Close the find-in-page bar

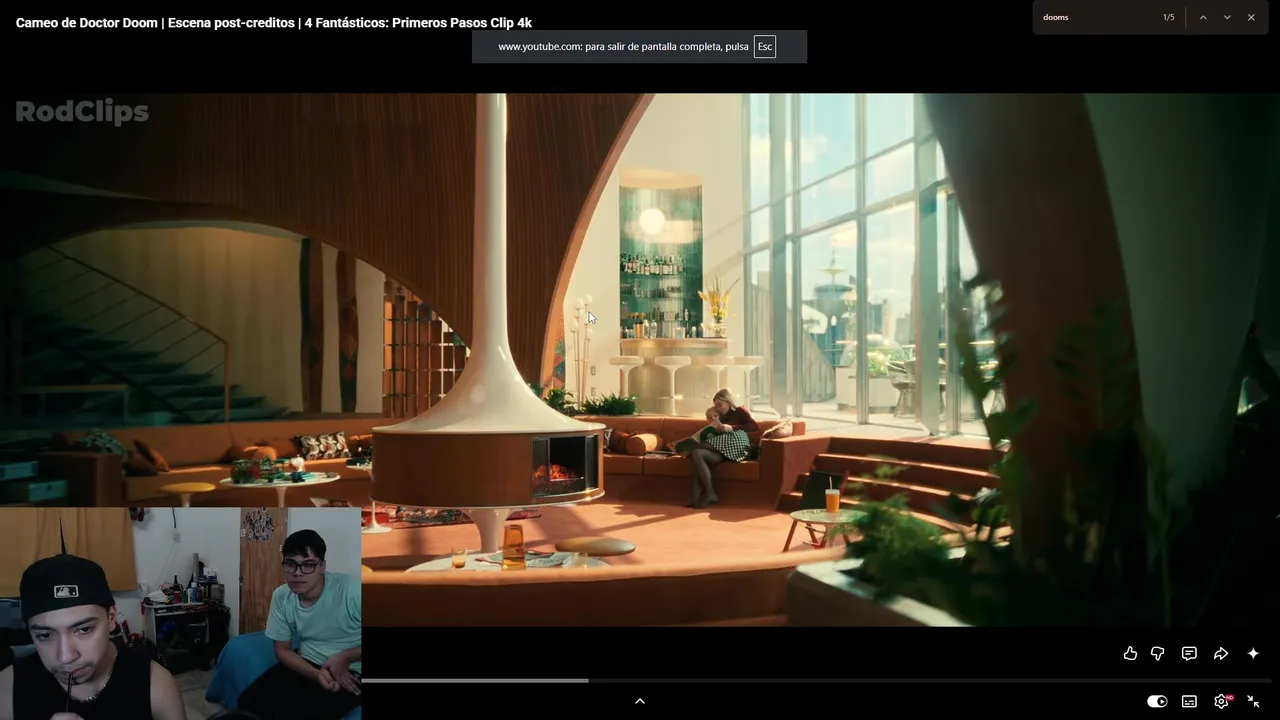pos(1251,17)
